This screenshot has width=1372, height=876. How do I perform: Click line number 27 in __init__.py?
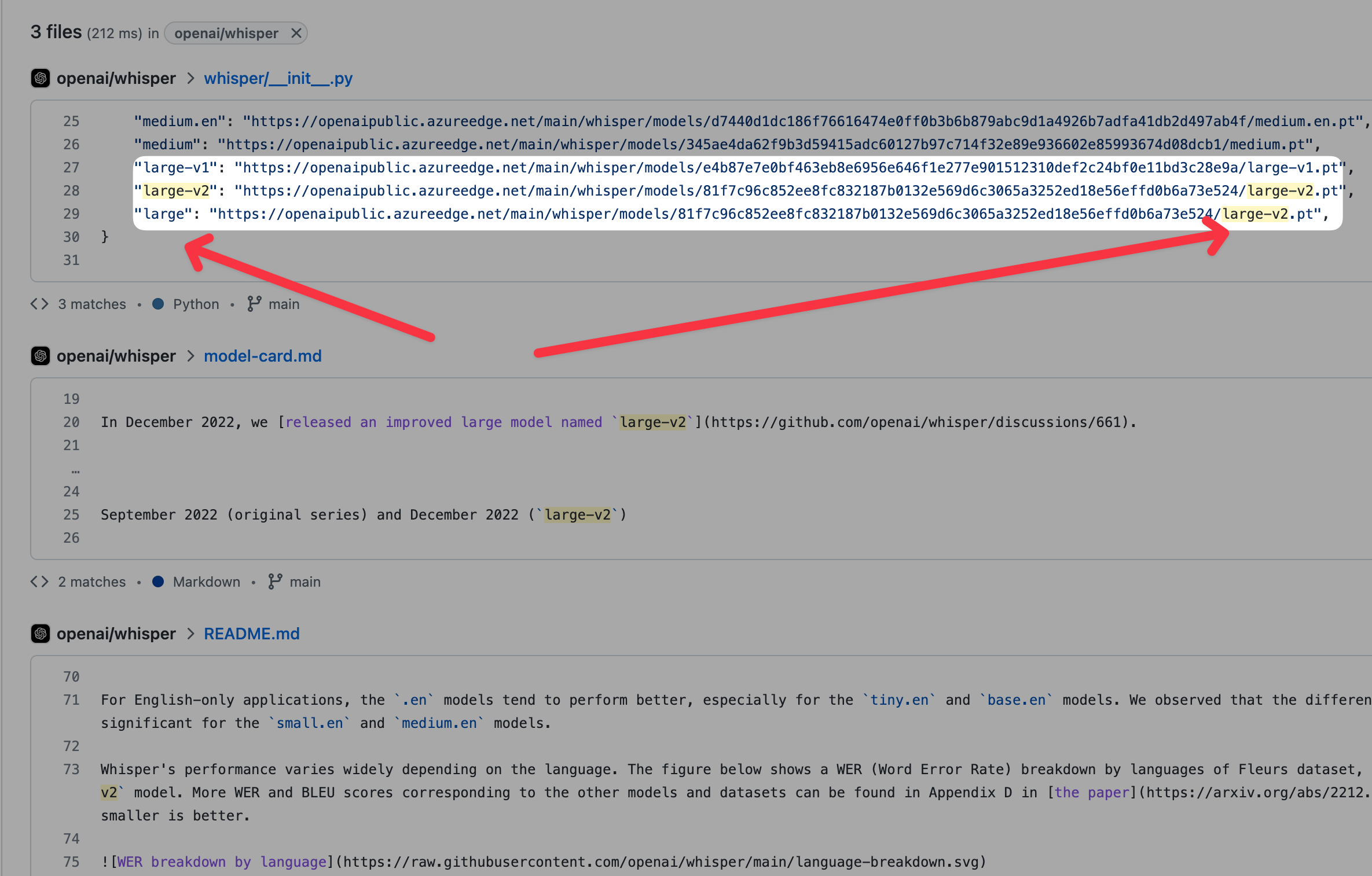coord(71,167)
